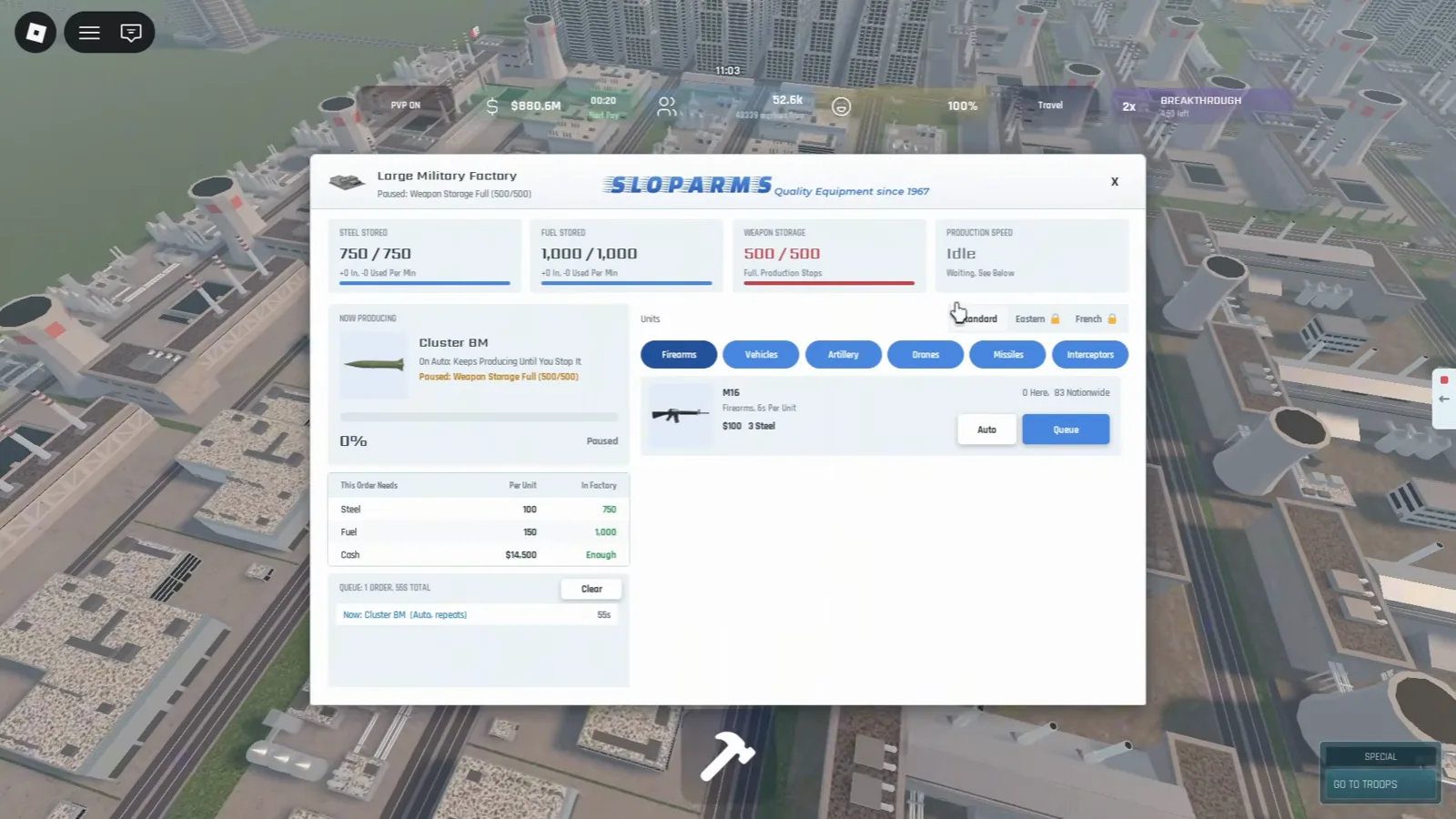This screenshot has width=1456, height=819.
Task: Click the '11:03' clock text
Action: (727, 71)
